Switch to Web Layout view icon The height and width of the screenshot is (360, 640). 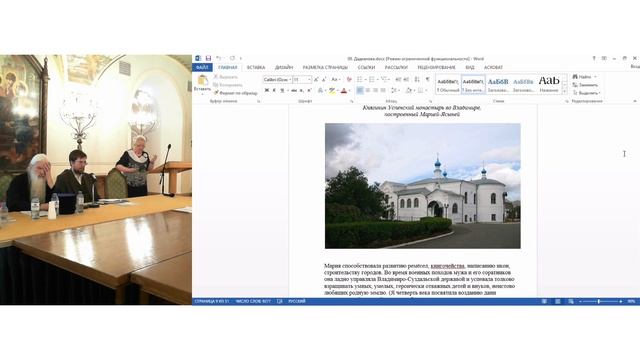click(571, 301)
